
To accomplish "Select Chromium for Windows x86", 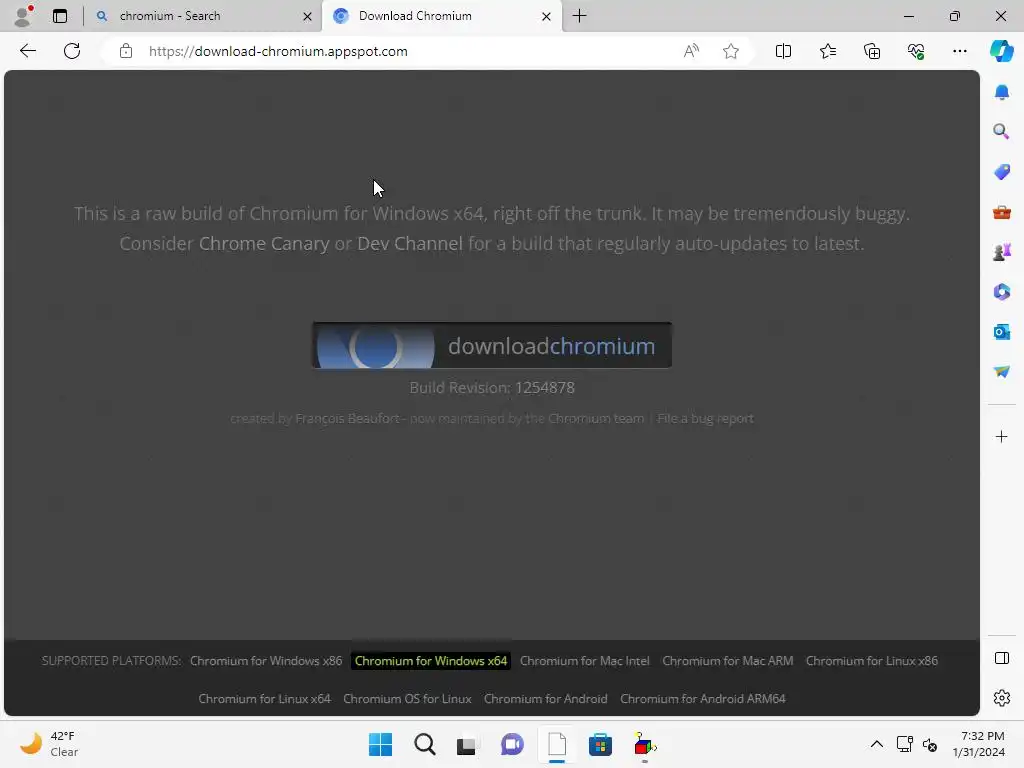I will [266, 661].
